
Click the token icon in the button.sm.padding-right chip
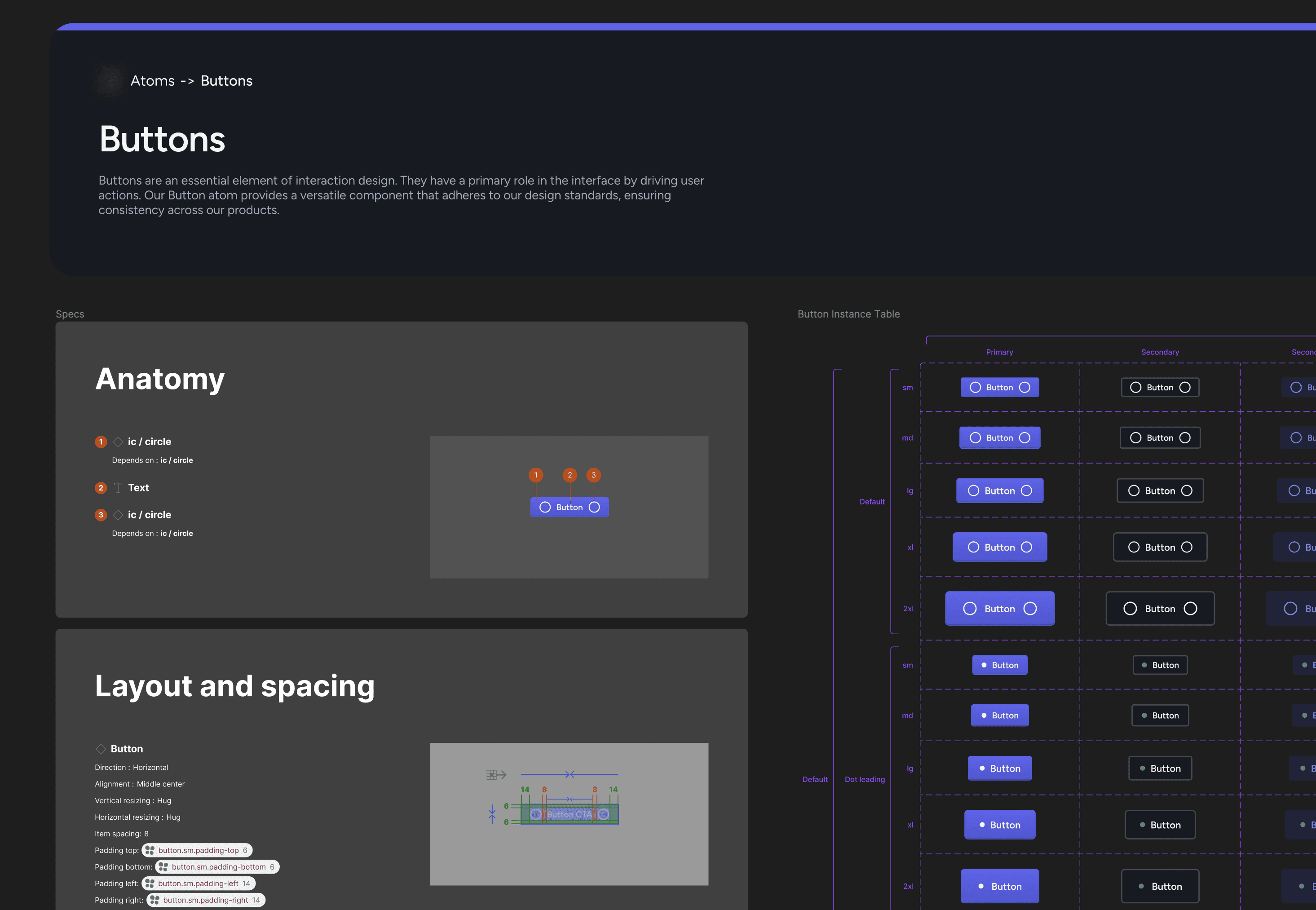click(x=155, y=900)
